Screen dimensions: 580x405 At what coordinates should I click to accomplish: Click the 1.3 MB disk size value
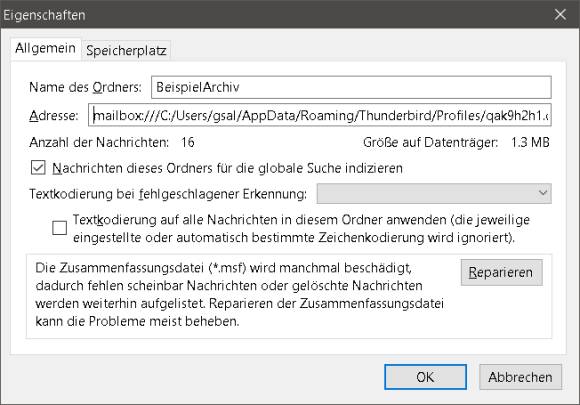530,142
